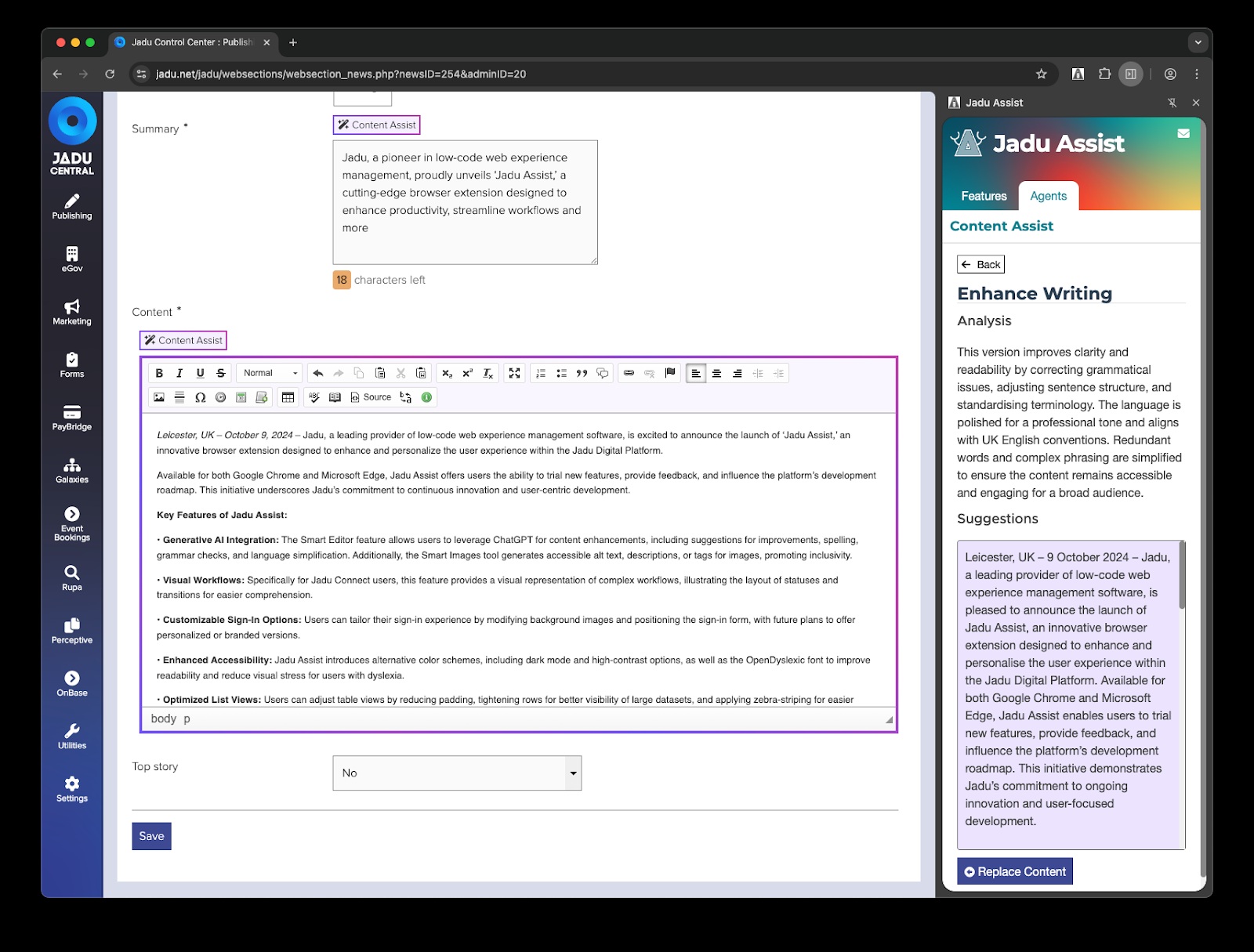Insert an anchor using the flag icon
Screen dimensions: 1254x952
[x=670, y=373]
